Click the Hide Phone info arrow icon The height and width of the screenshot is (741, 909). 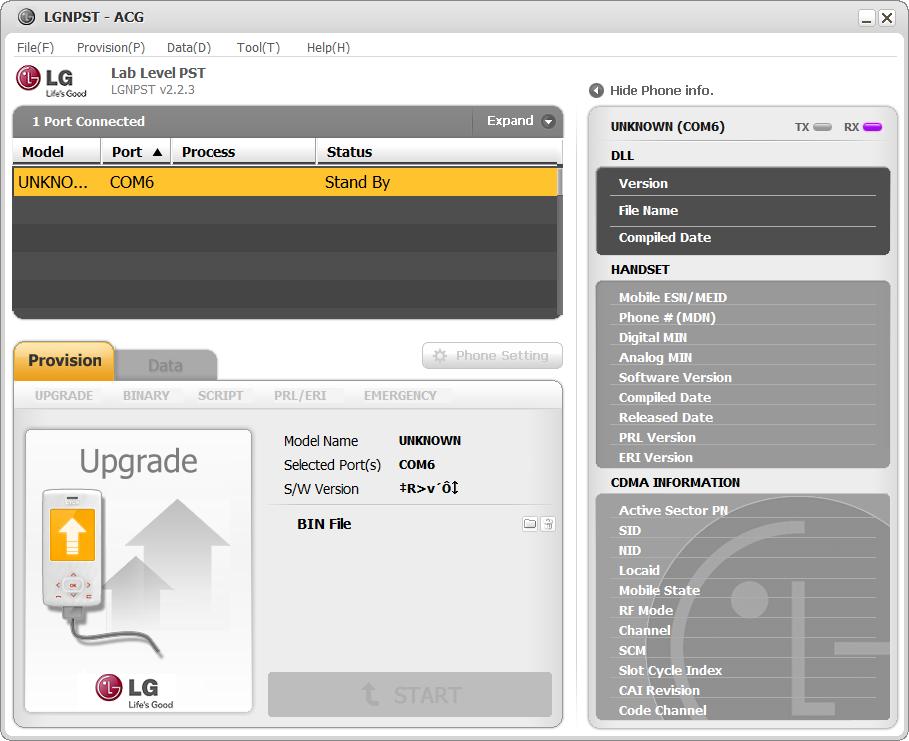pos(596,90)
